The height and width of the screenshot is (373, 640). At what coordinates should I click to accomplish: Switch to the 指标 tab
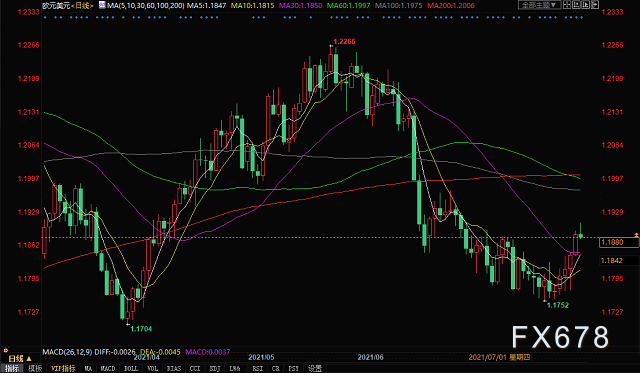(12, 369)
